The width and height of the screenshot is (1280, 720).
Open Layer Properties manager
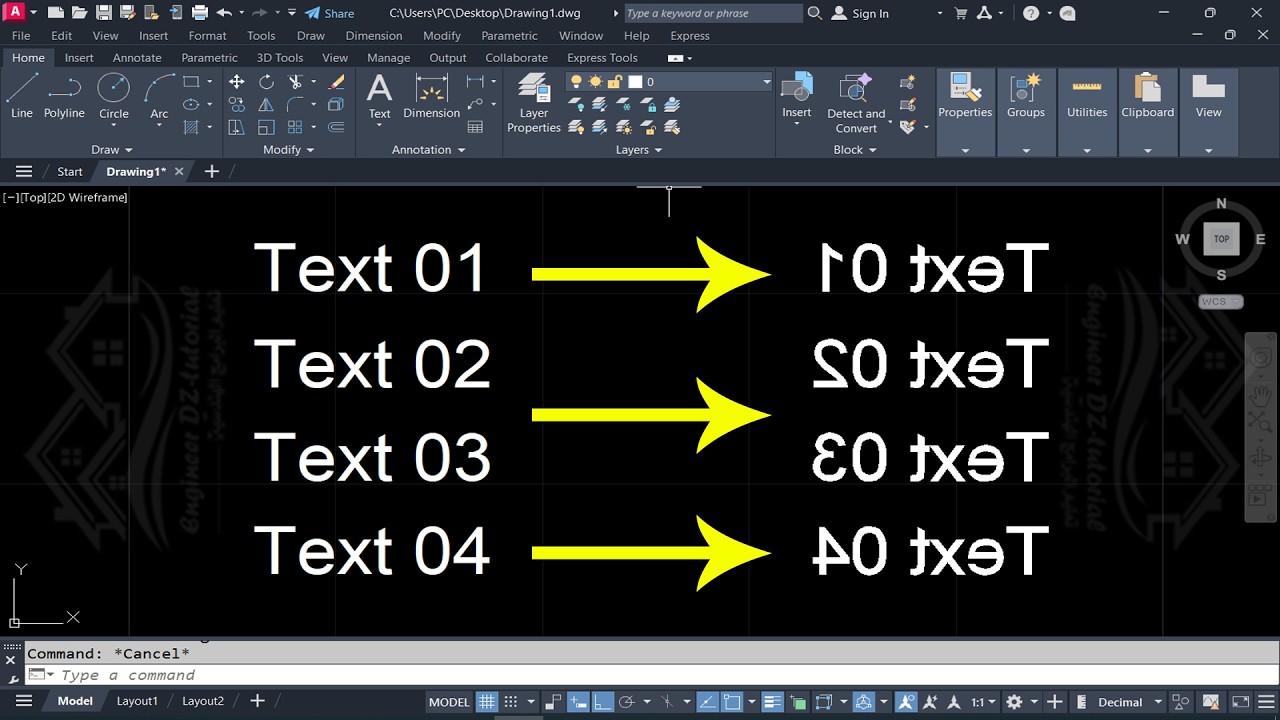coord(534,102)
